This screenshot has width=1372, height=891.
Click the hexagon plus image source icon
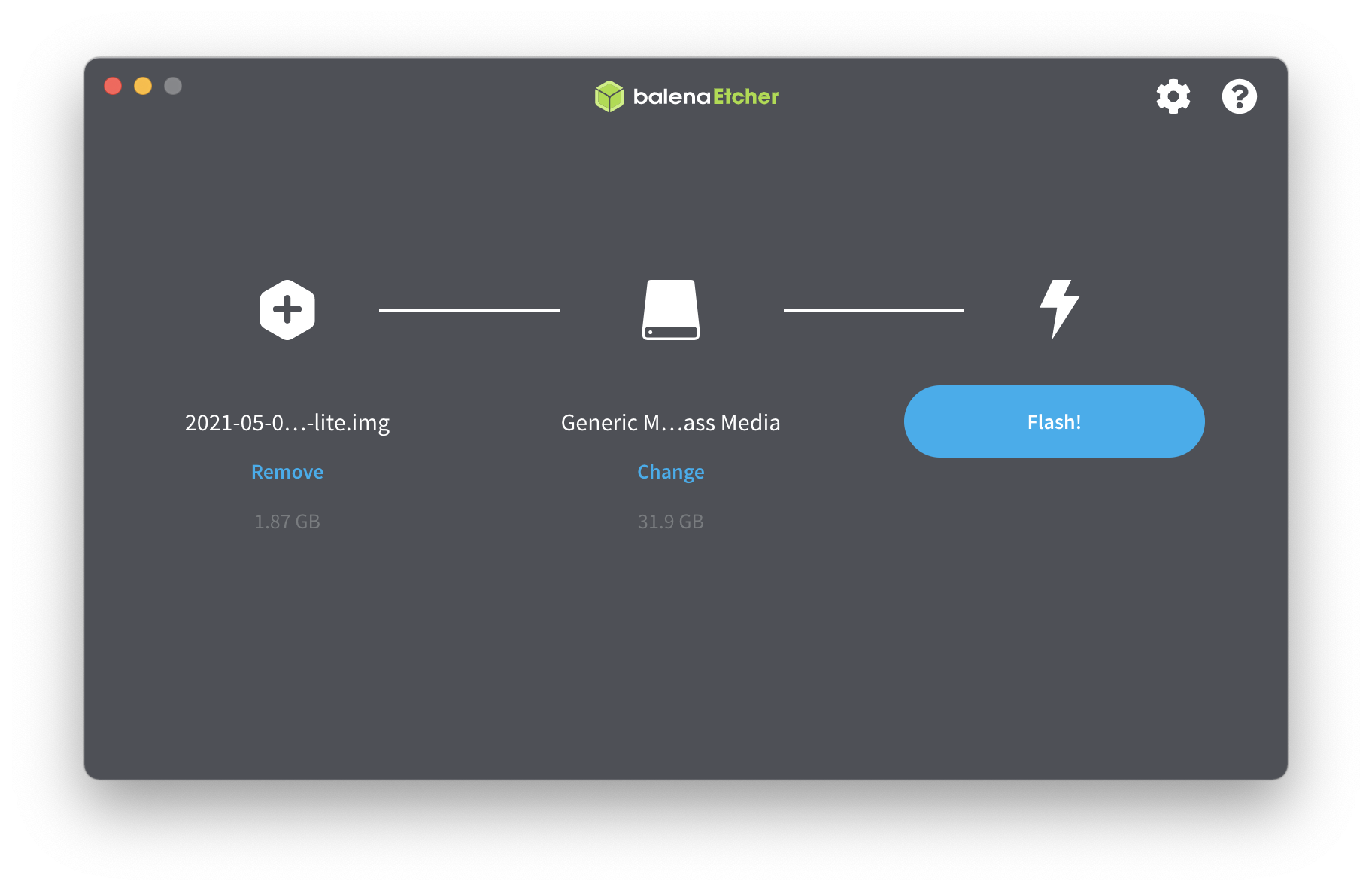point(287,310)
